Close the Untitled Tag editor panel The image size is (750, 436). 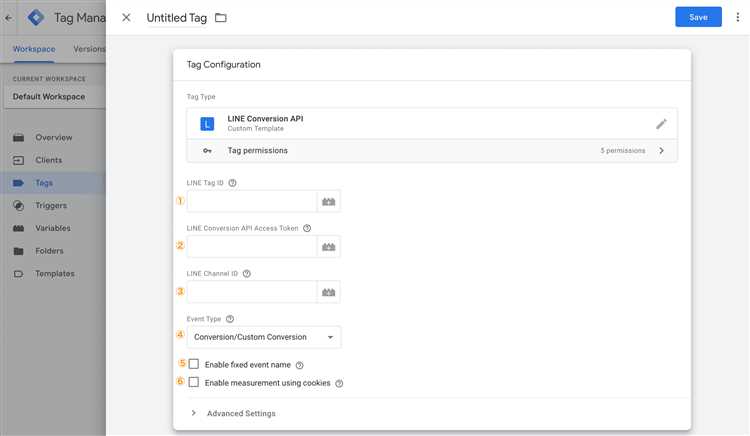tap(126, 18)
